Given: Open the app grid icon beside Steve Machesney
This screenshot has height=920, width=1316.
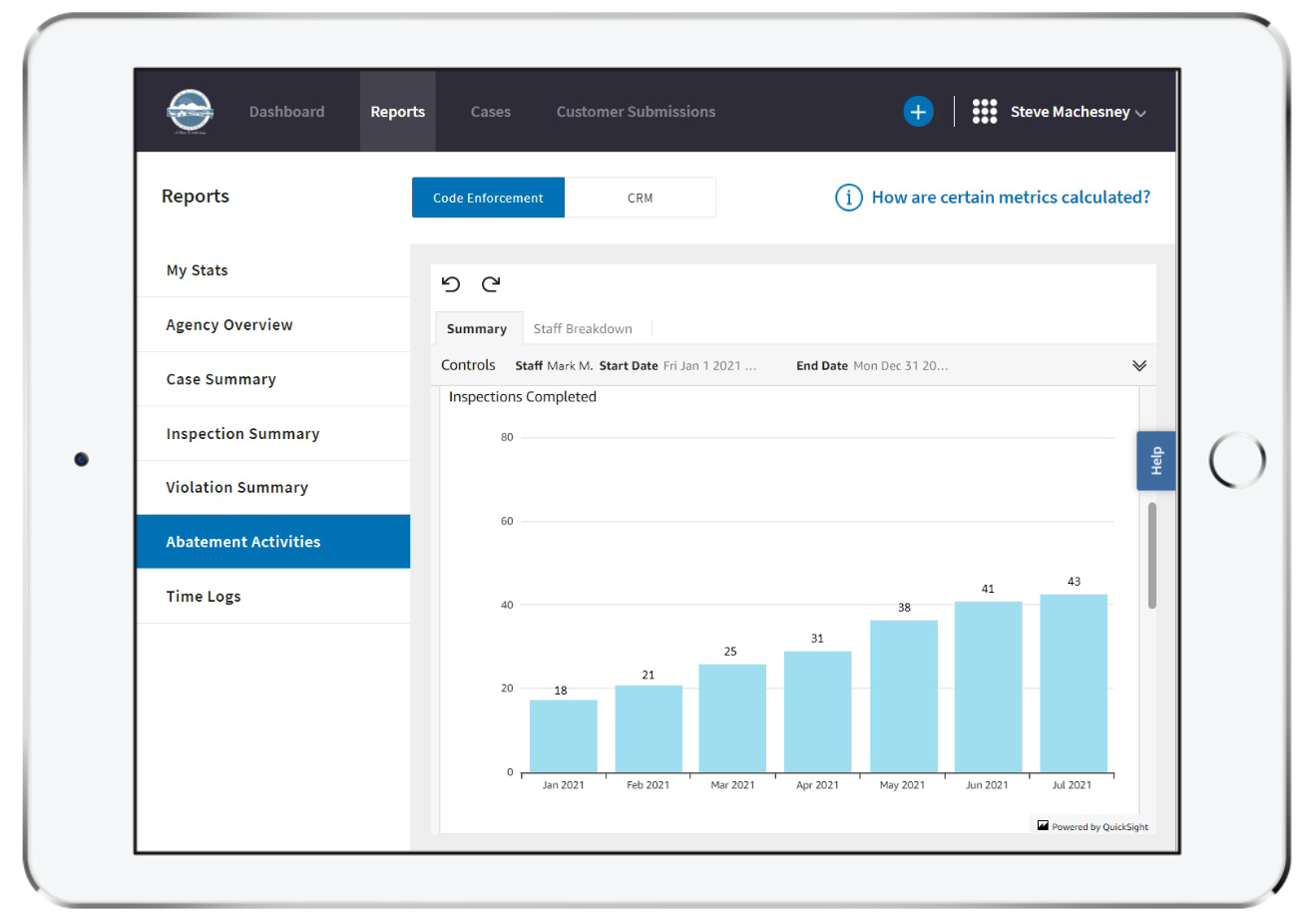Looking at the screenshot, I should tap(985, 111).
